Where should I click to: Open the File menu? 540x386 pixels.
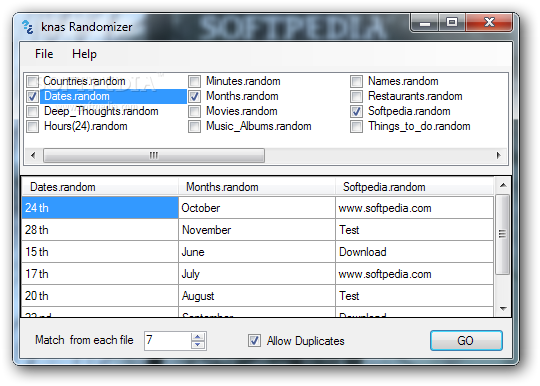point(44,54)
